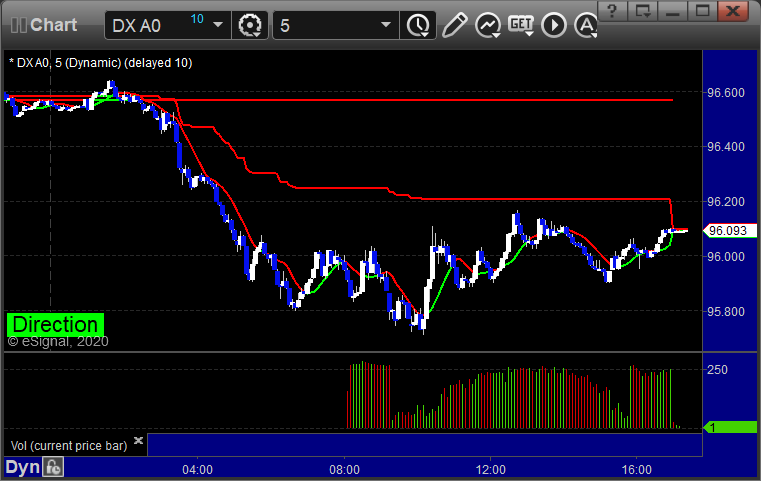The image size is (761, 481).
Task: Open the symbol settings gear icon
Action: pyautogui.click(x=250, y=25)
